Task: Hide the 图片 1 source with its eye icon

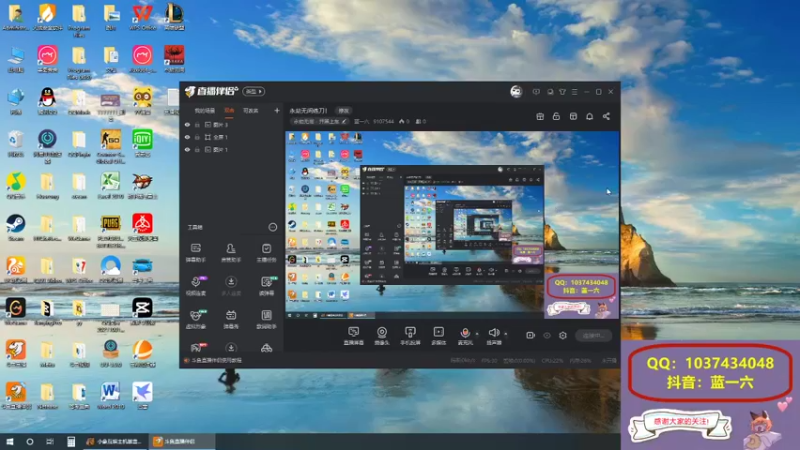Action: click(x=187, y=149)
